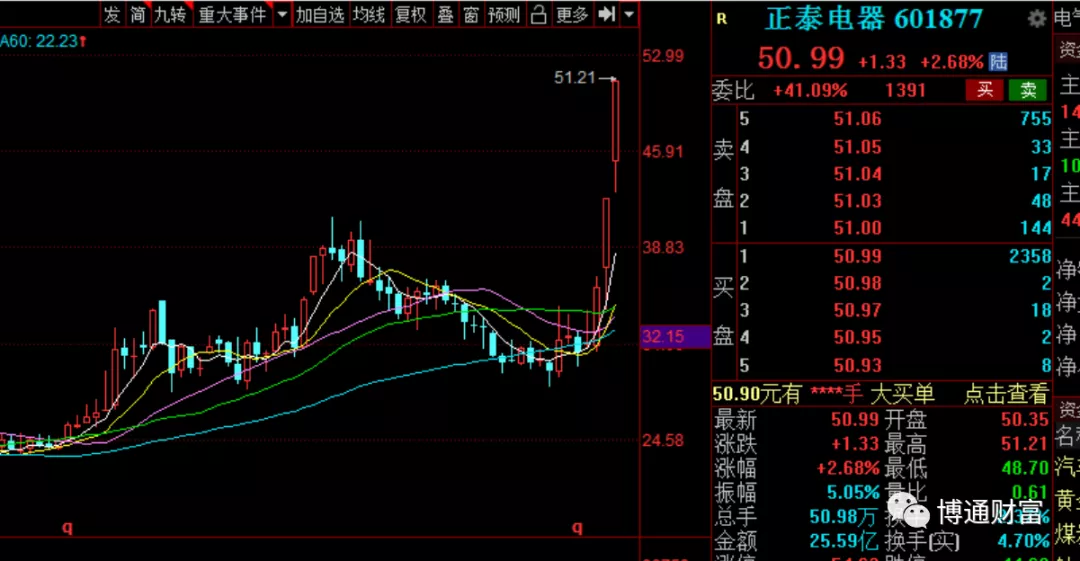
Task: Open the settings gear in the quote panel
Action: click(1037, 19)
